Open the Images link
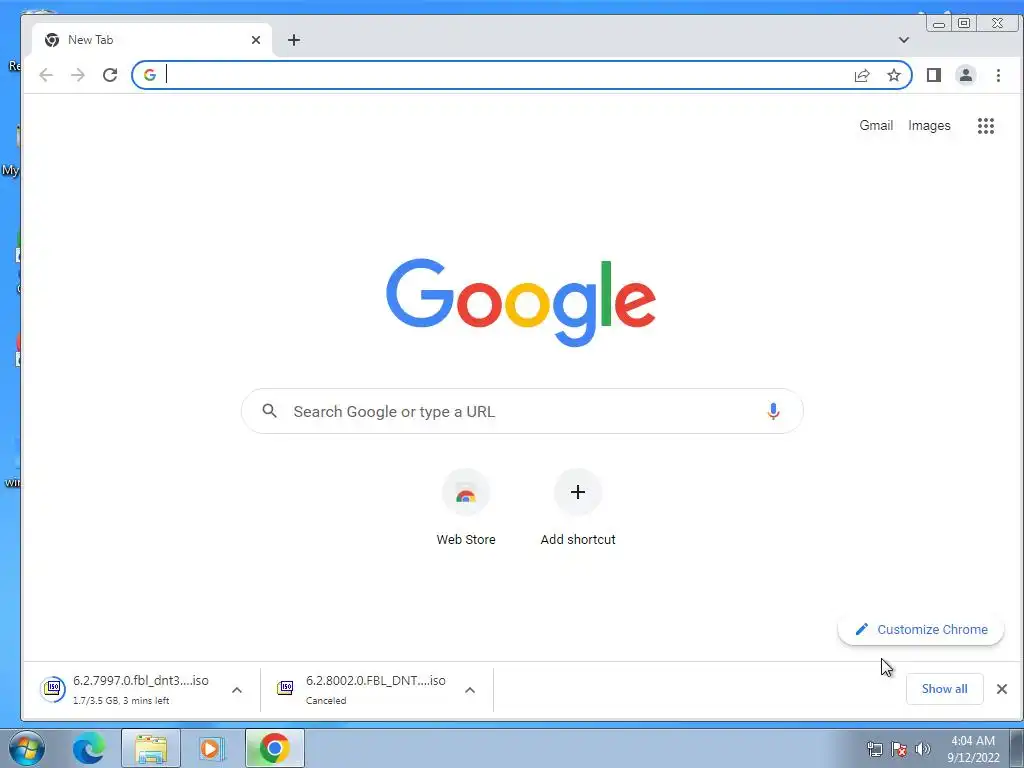Screen dimensions: 1024x768 tap(929, 125)
